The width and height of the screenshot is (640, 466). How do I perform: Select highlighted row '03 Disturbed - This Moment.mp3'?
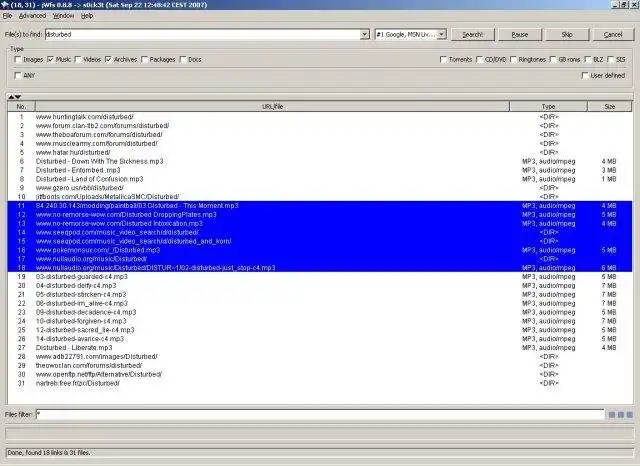point(320,206)
